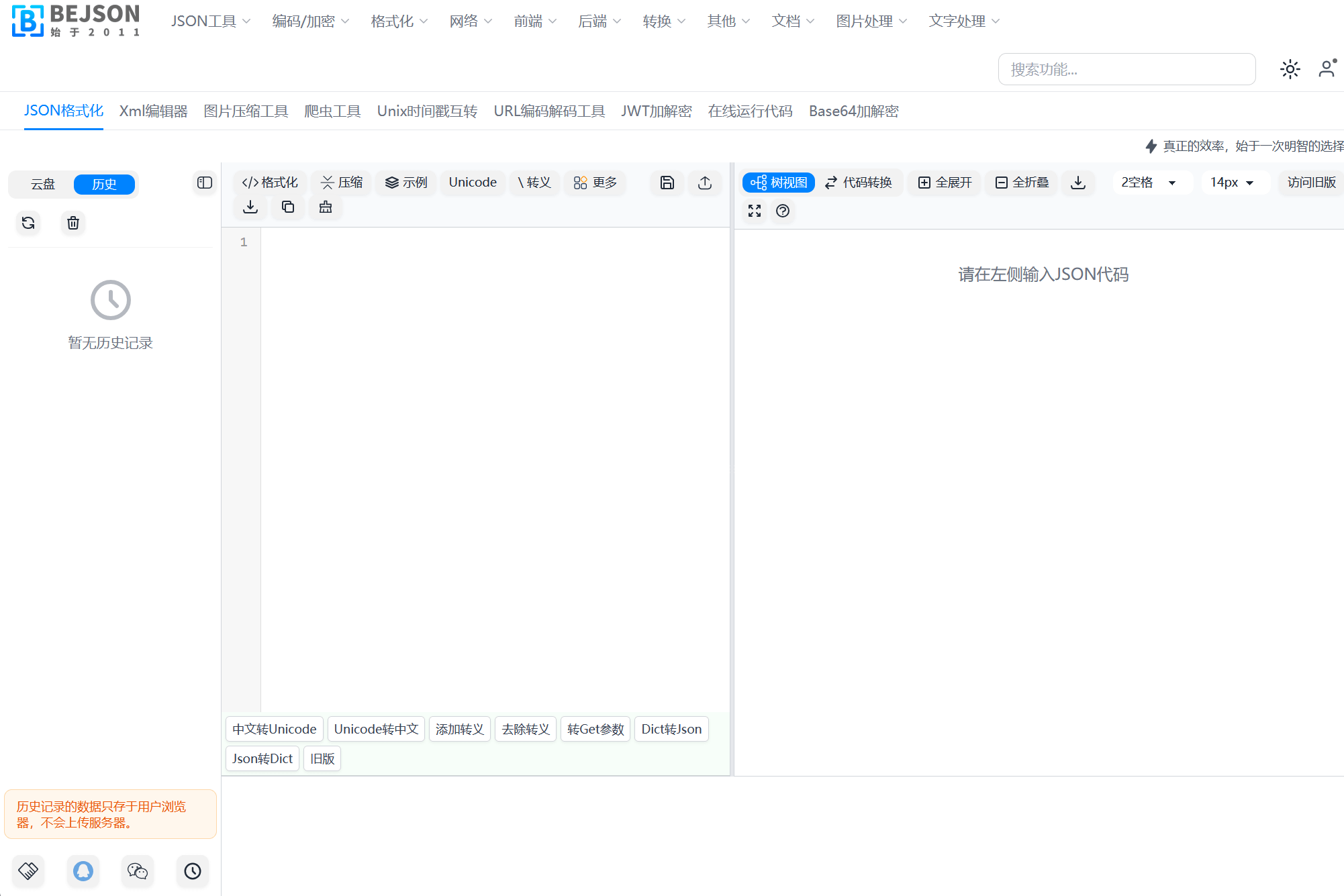
Task: Open the help question mark icon
Action: click(x=782, y=211)
